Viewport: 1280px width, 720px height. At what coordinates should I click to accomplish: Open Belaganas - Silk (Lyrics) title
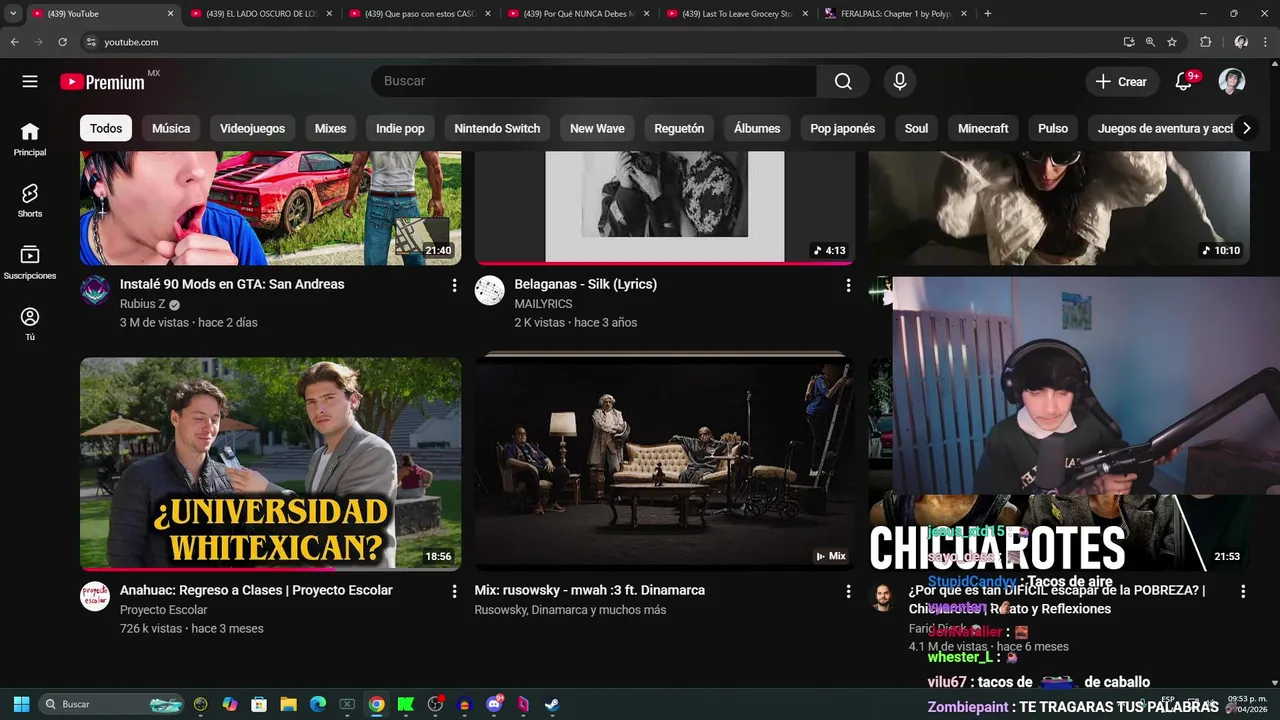point(586,285)
